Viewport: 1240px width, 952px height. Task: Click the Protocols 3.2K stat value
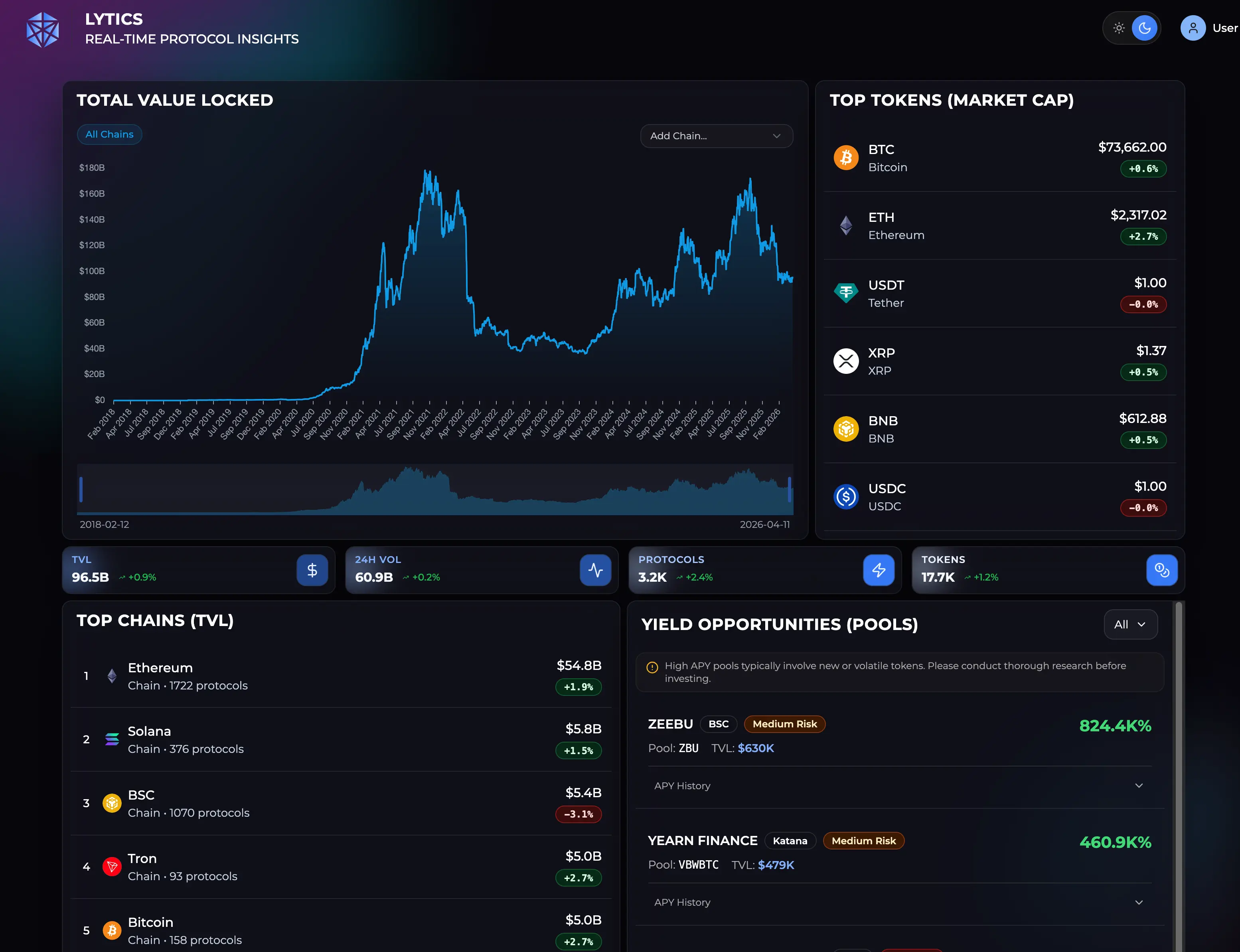652,577
